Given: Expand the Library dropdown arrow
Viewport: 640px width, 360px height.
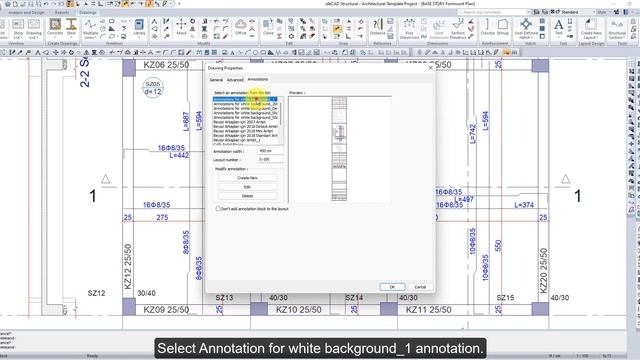Looking at the screenshot, I should coord(139,38).
